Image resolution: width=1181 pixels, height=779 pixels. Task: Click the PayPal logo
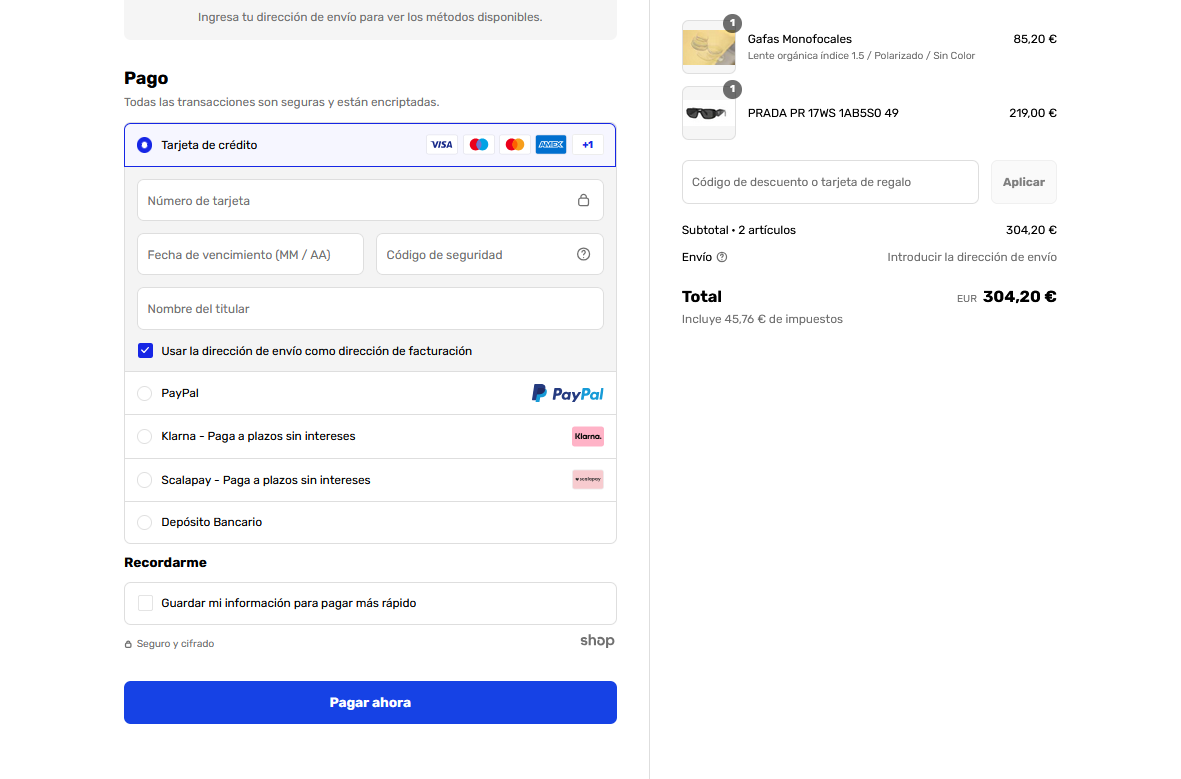[x=568, y=393]
